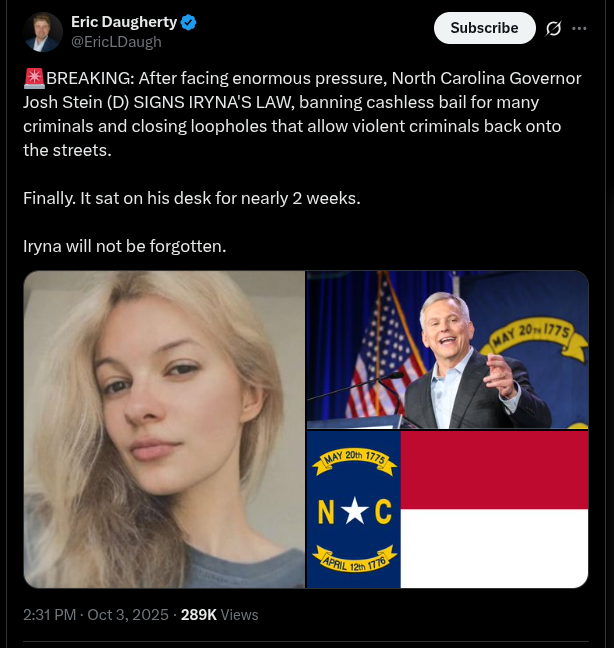Screen dimensions: 614x648
Task: Click the Oct 3, 2025 date
Action: [x=128, y=614]
